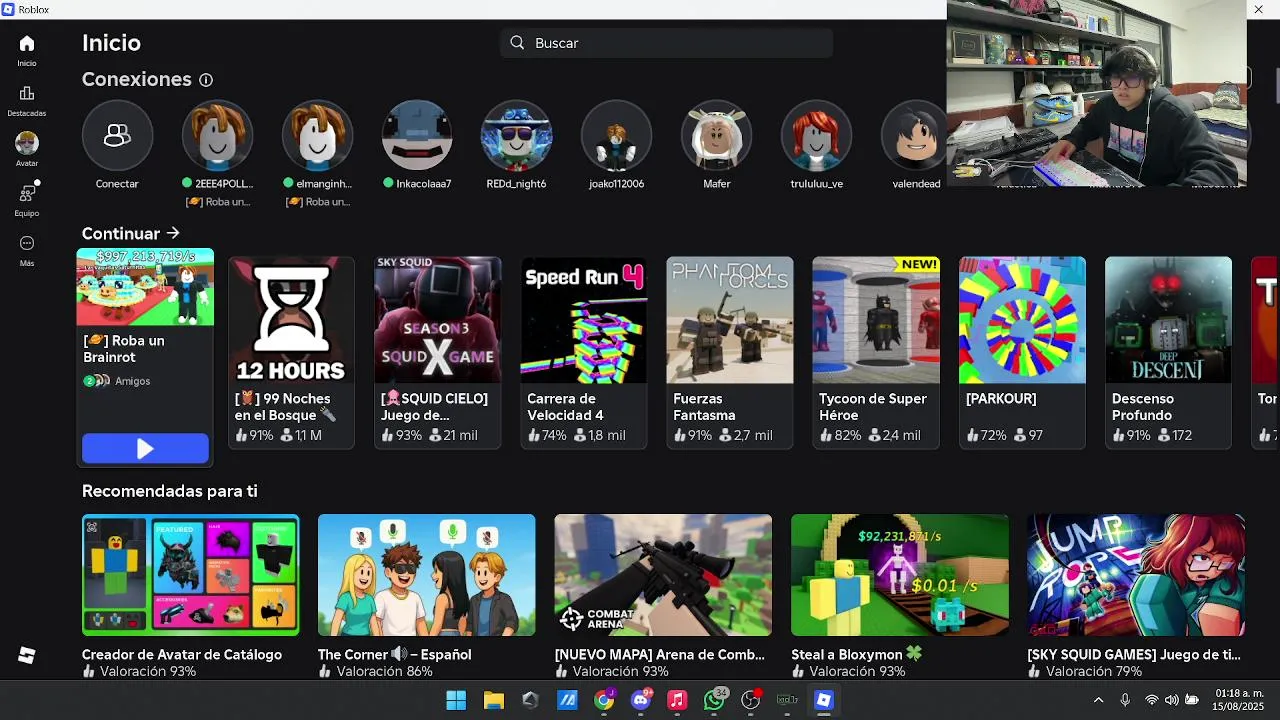Open File Explorer from taskbar
Viewport: 1280px width, 720px height.
point(493,700)
